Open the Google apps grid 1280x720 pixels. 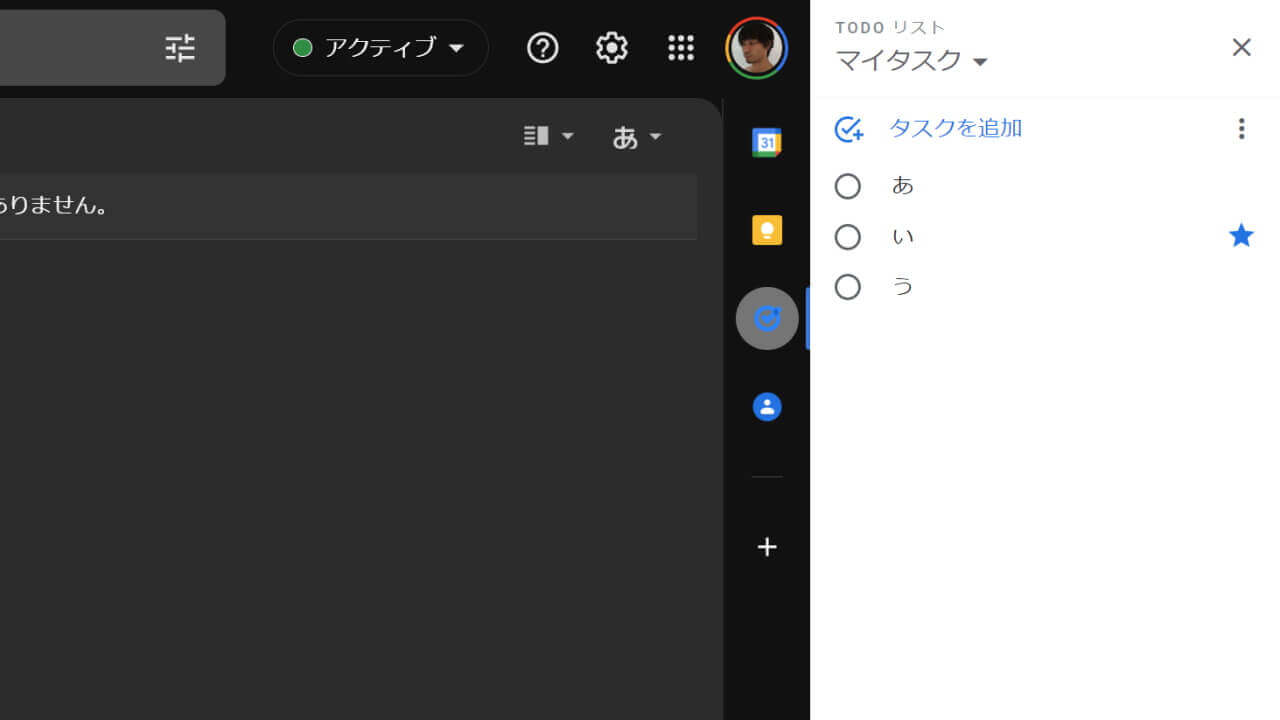[681, 47]
